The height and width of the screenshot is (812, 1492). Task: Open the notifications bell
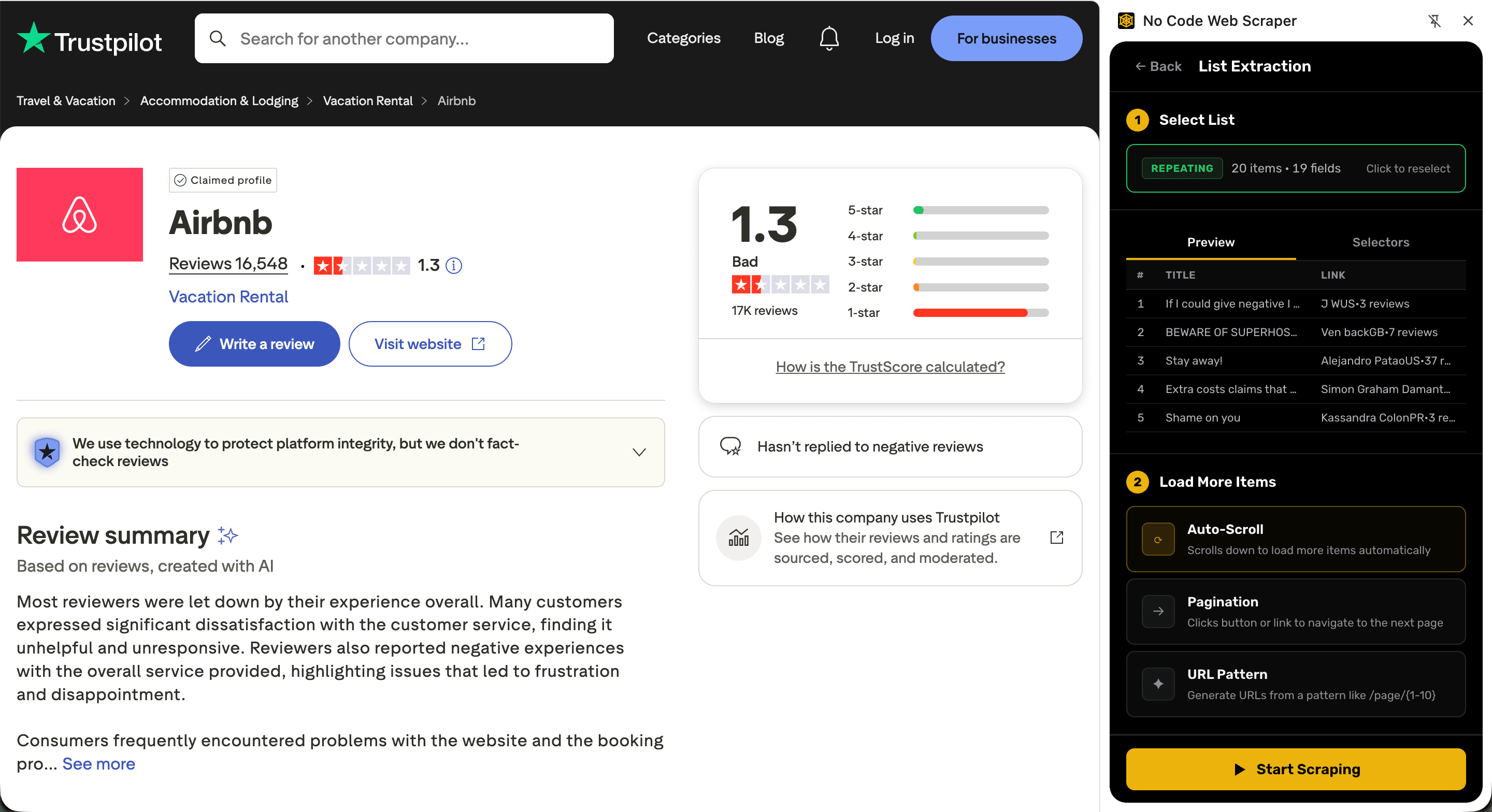point(829,38)
